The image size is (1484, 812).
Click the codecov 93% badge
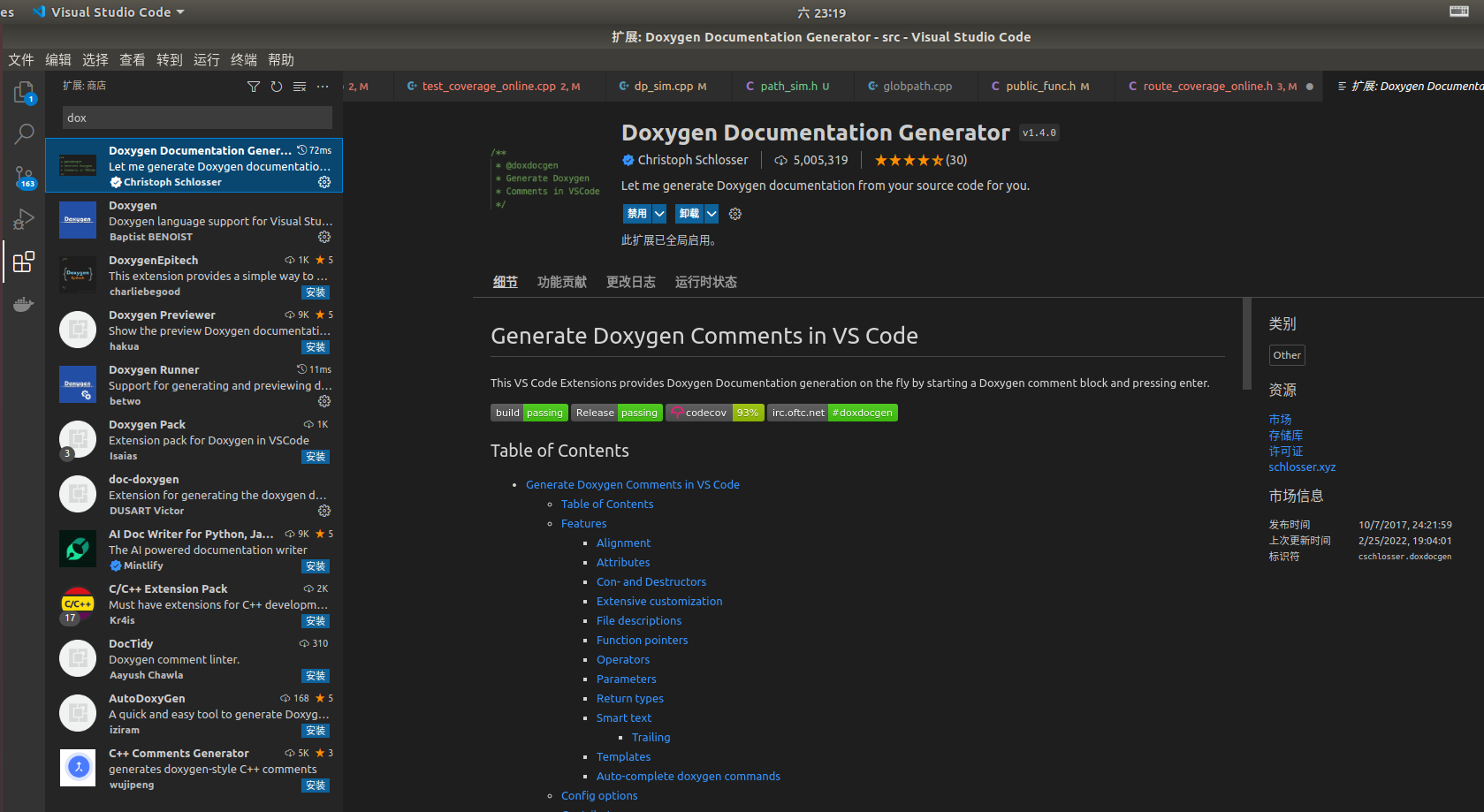[715, 413]
